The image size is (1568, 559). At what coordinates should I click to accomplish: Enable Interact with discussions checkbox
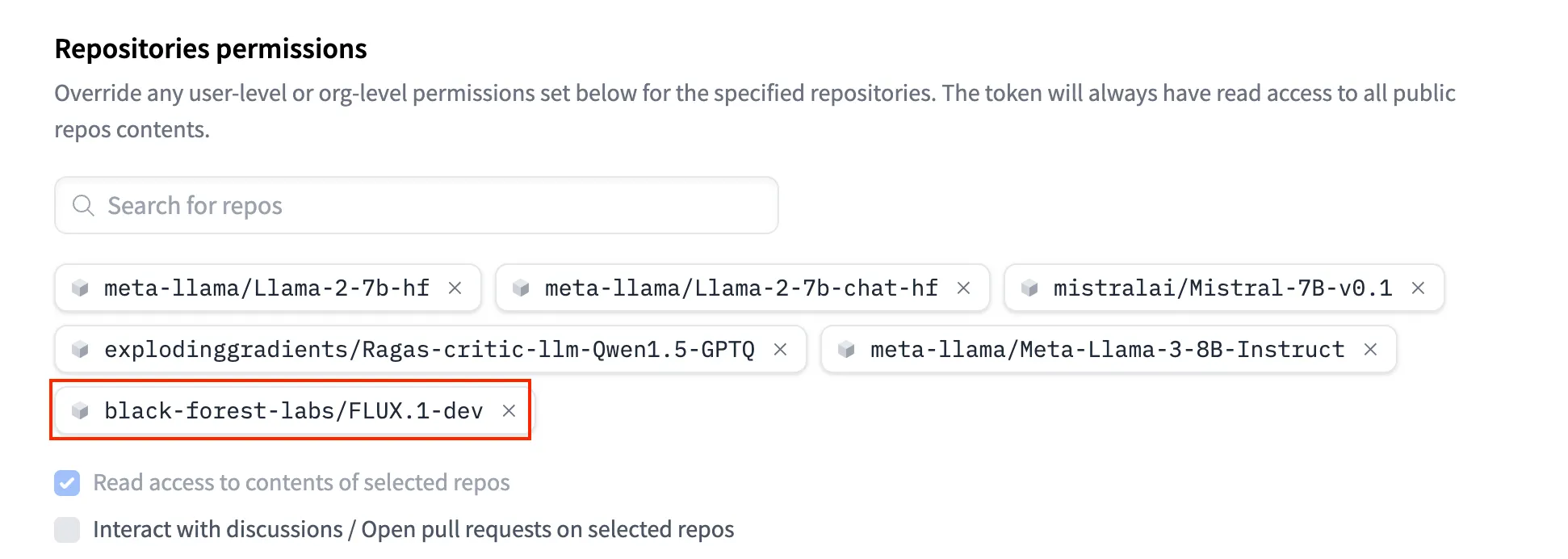click(67, 530)
